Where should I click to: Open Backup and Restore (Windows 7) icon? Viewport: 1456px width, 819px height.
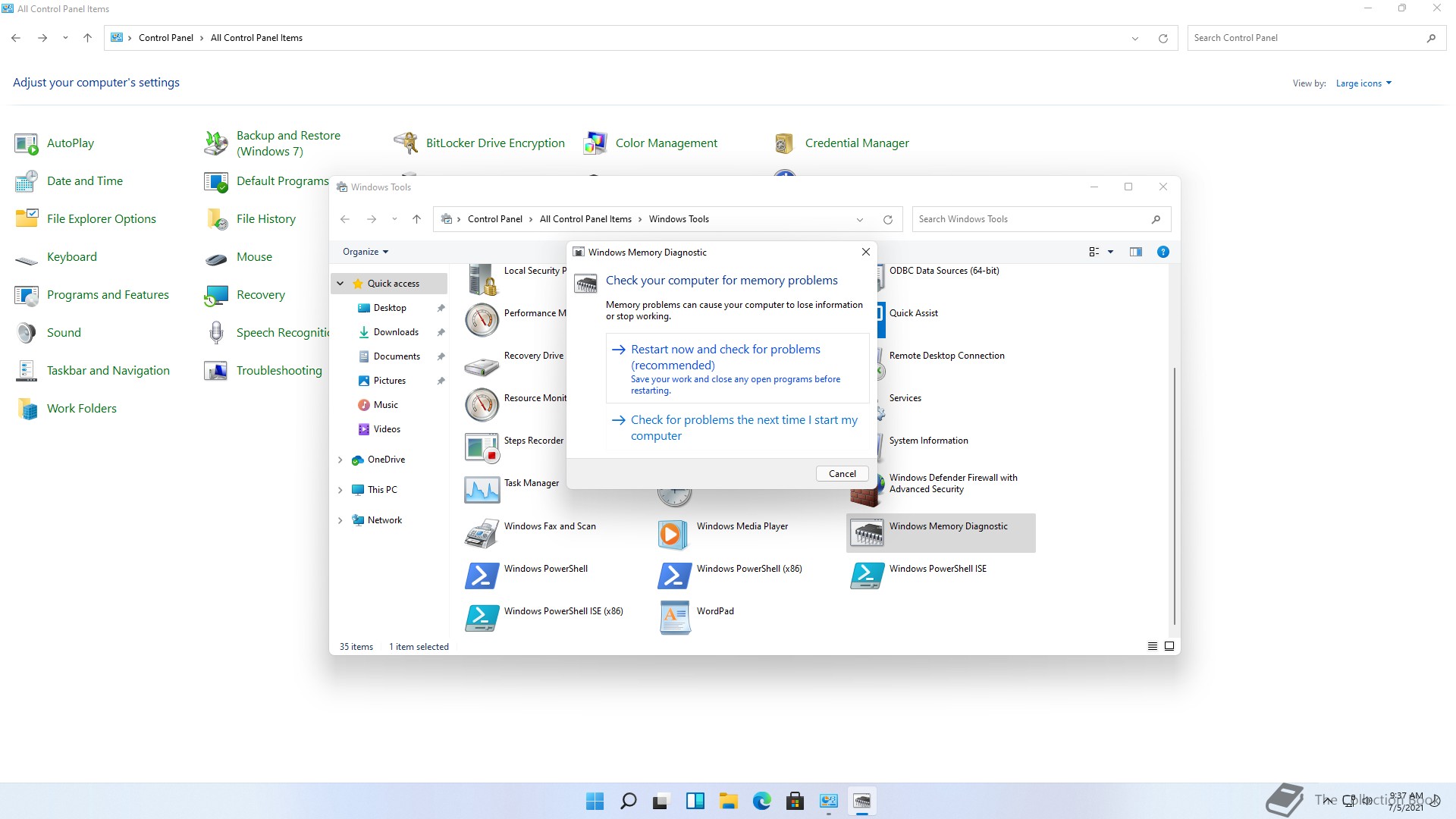pyautogui.click(x=216, y=143)
